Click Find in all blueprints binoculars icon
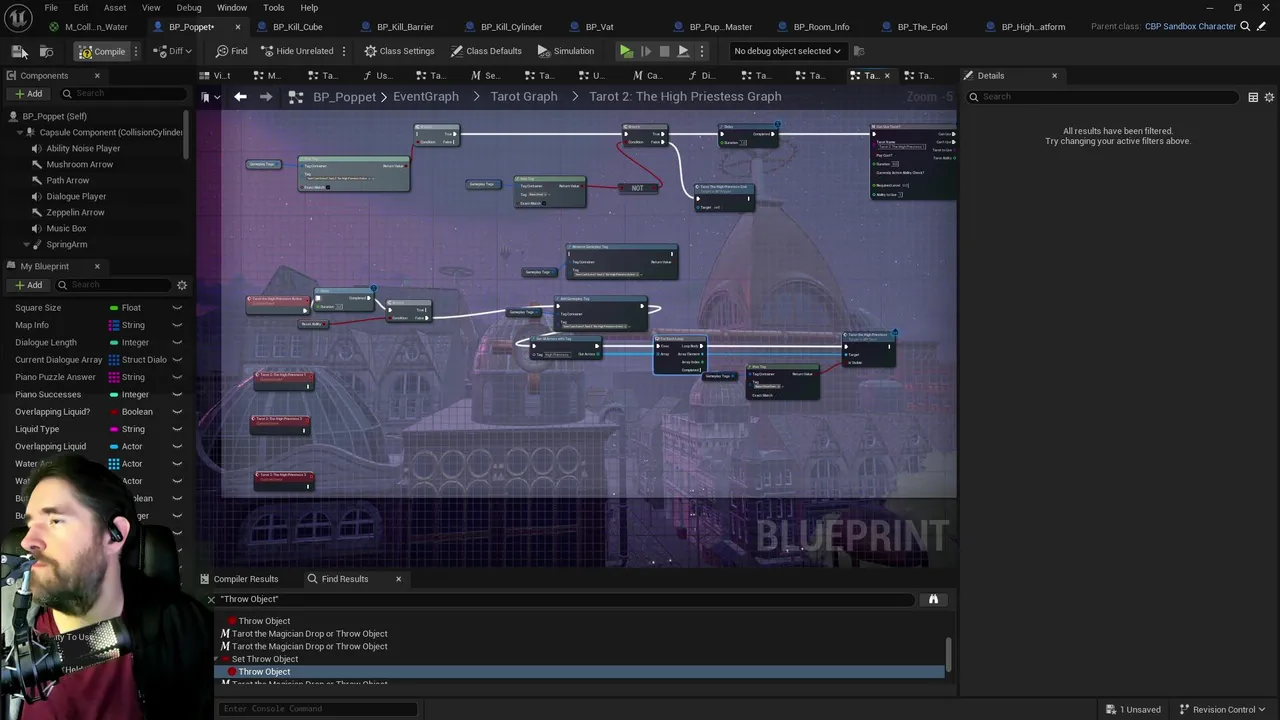Viewport: 1280px width, 720px height. click(933, 599)
